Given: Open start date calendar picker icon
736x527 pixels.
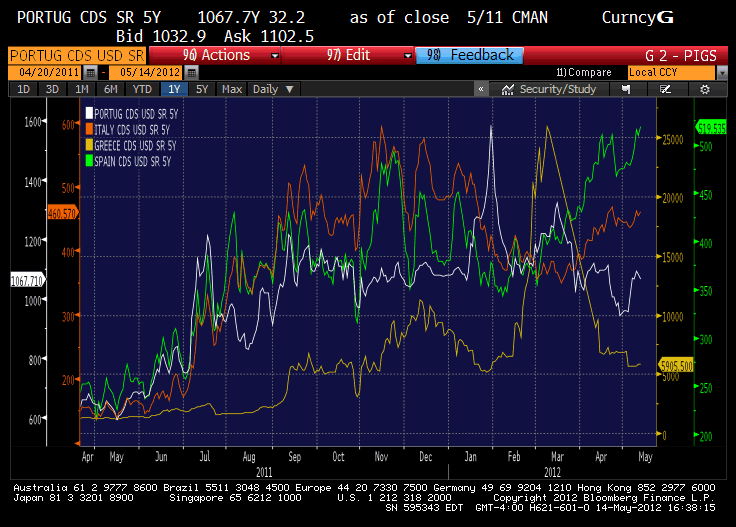Looking at the screenshot, I should tap(90, 73).
